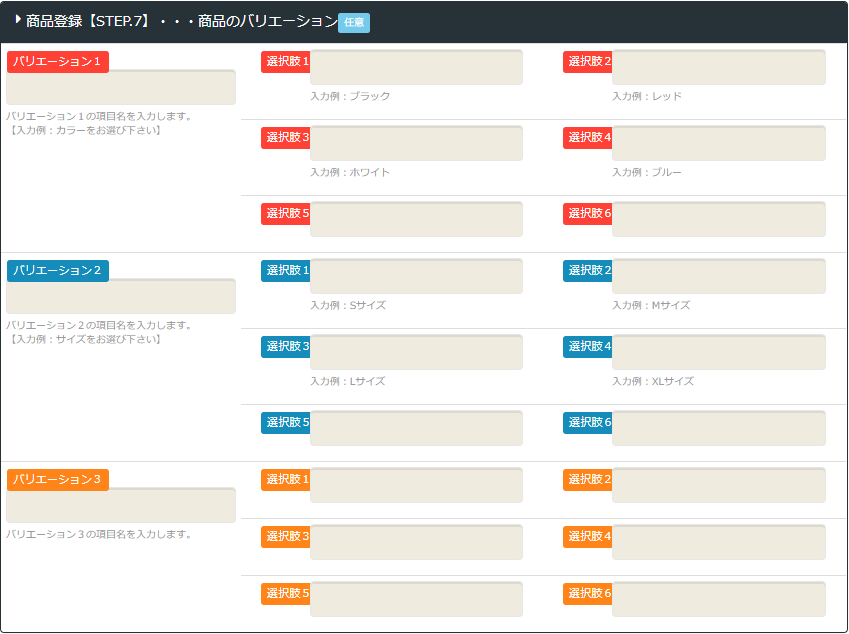Viewport: 849px width, 634px height.
Task: Click orange 選択肢1 input in Variation 3
Action: point(416,486)
